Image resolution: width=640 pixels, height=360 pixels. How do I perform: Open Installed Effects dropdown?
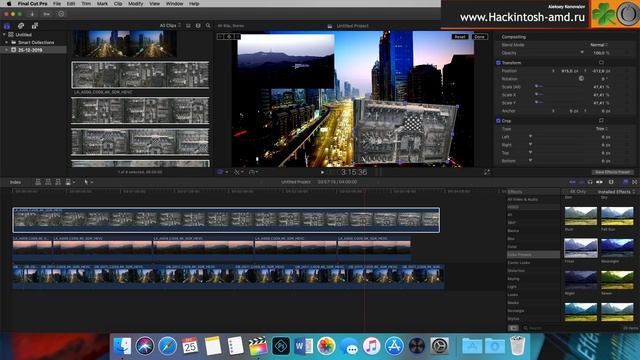tap(616, 192)
